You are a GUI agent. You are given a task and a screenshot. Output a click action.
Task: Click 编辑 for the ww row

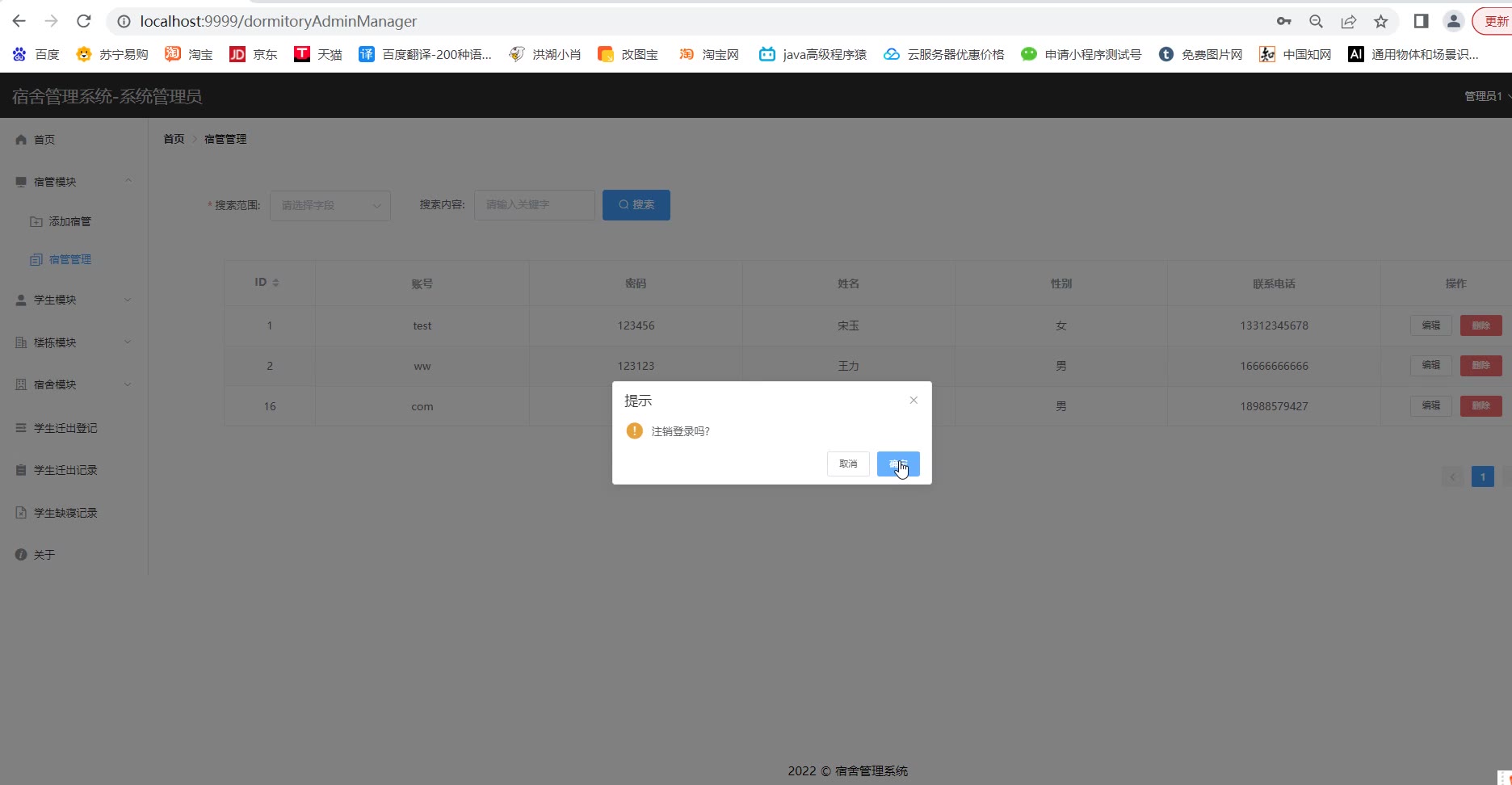pyautogui.click(x=1431, y=366)
